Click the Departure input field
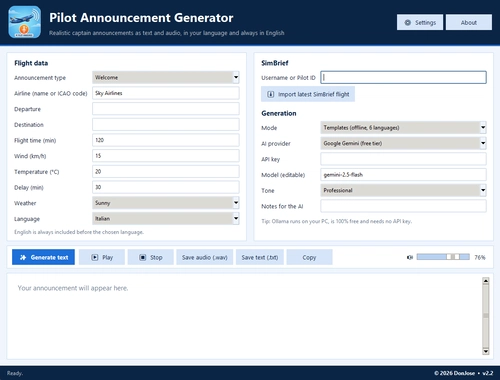 tap(166, 109)
